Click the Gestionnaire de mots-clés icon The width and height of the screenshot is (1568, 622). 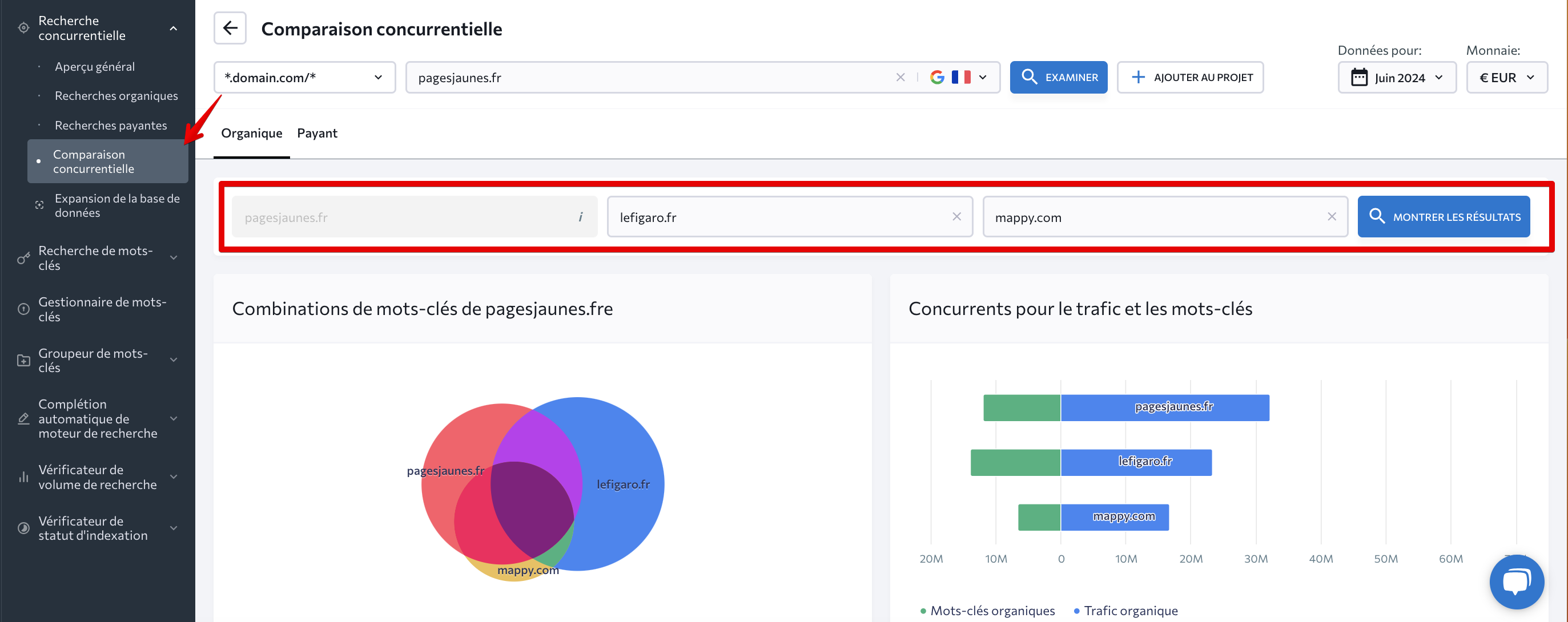pos(24,309)
